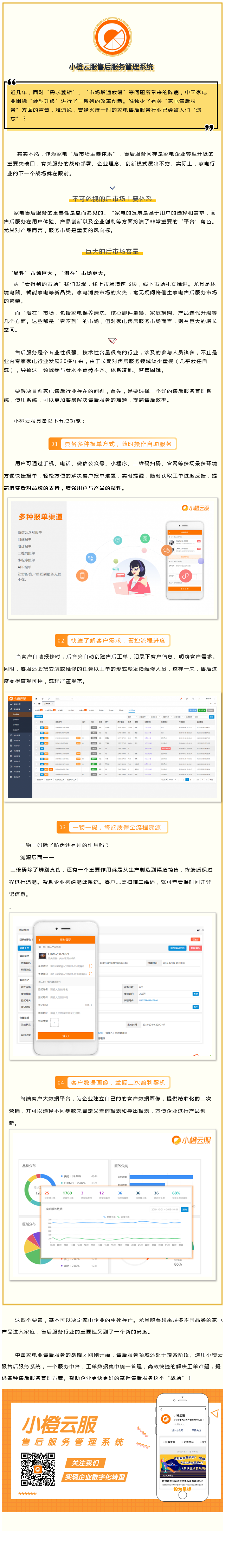This screenshot has height=1568, width=225.
Task: Click the blue down chevron under the intro paragraph
Action: point(112,187)
